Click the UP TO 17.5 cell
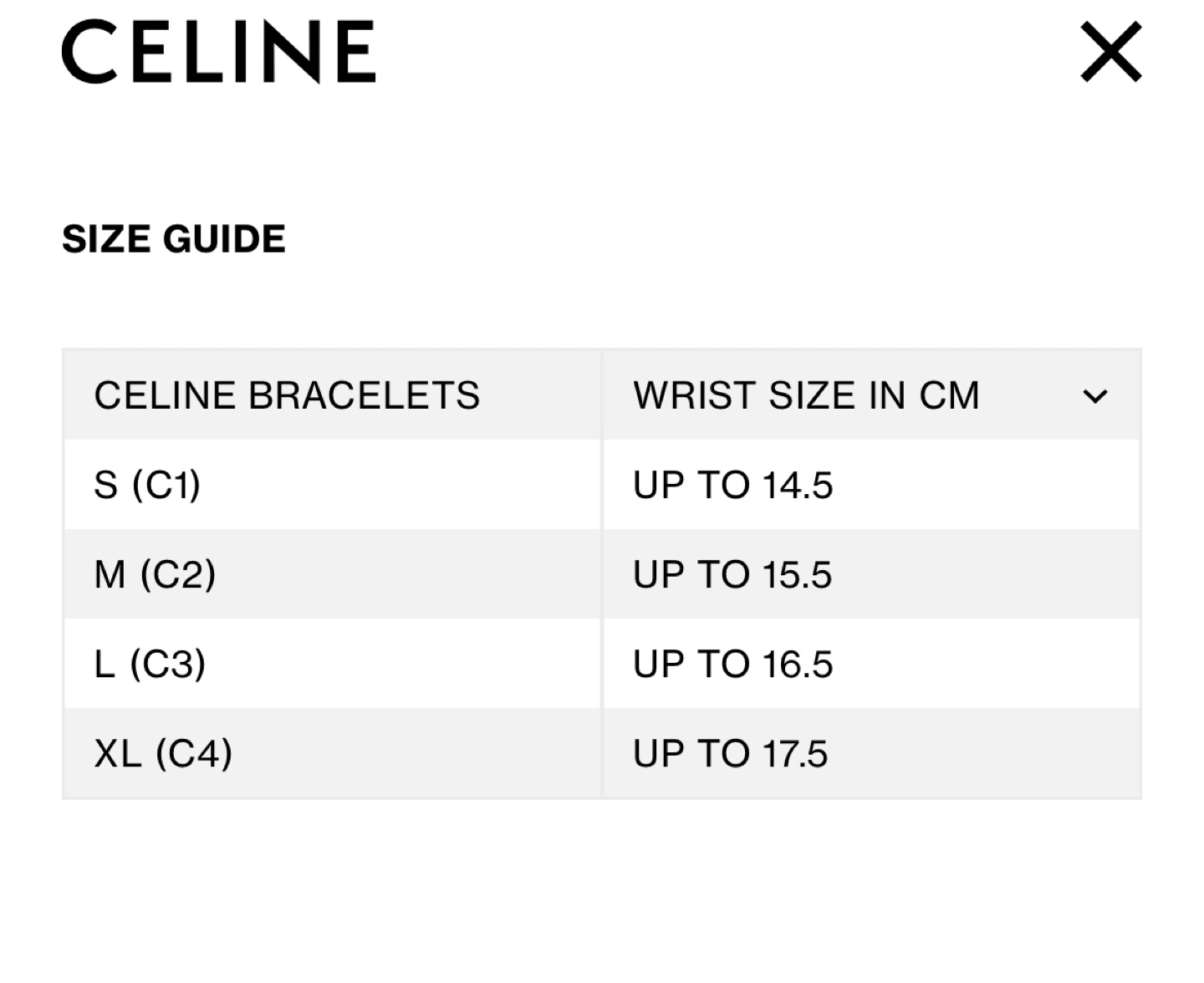Screen dimensions: 1204x983 click(871, 753)
